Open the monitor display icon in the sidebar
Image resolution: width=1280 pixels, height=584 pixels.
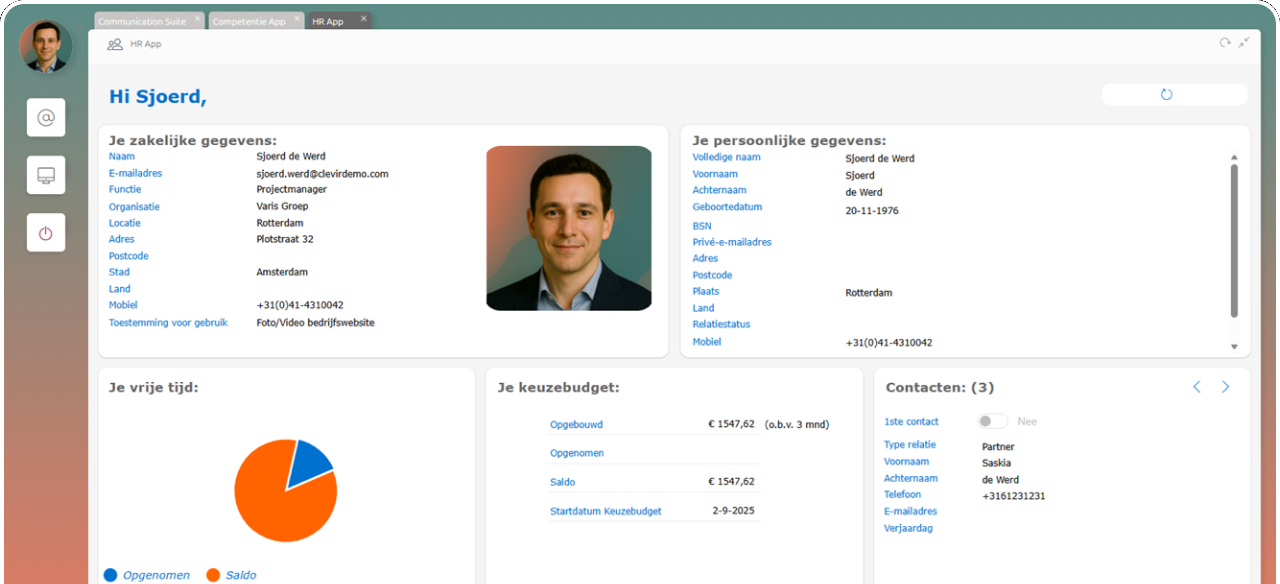45,175
